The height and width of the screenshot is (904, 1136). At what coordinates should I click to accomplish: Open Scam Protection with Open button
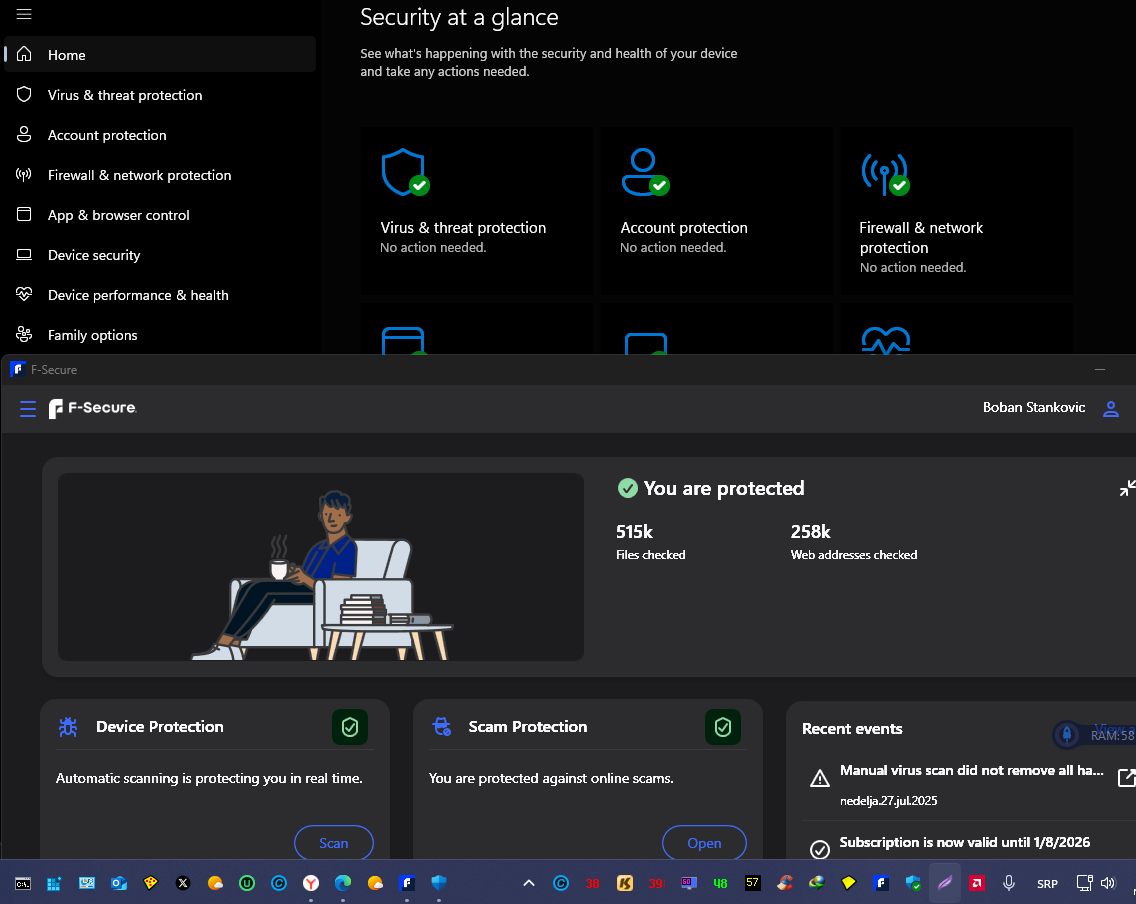(x=704, y=843)
